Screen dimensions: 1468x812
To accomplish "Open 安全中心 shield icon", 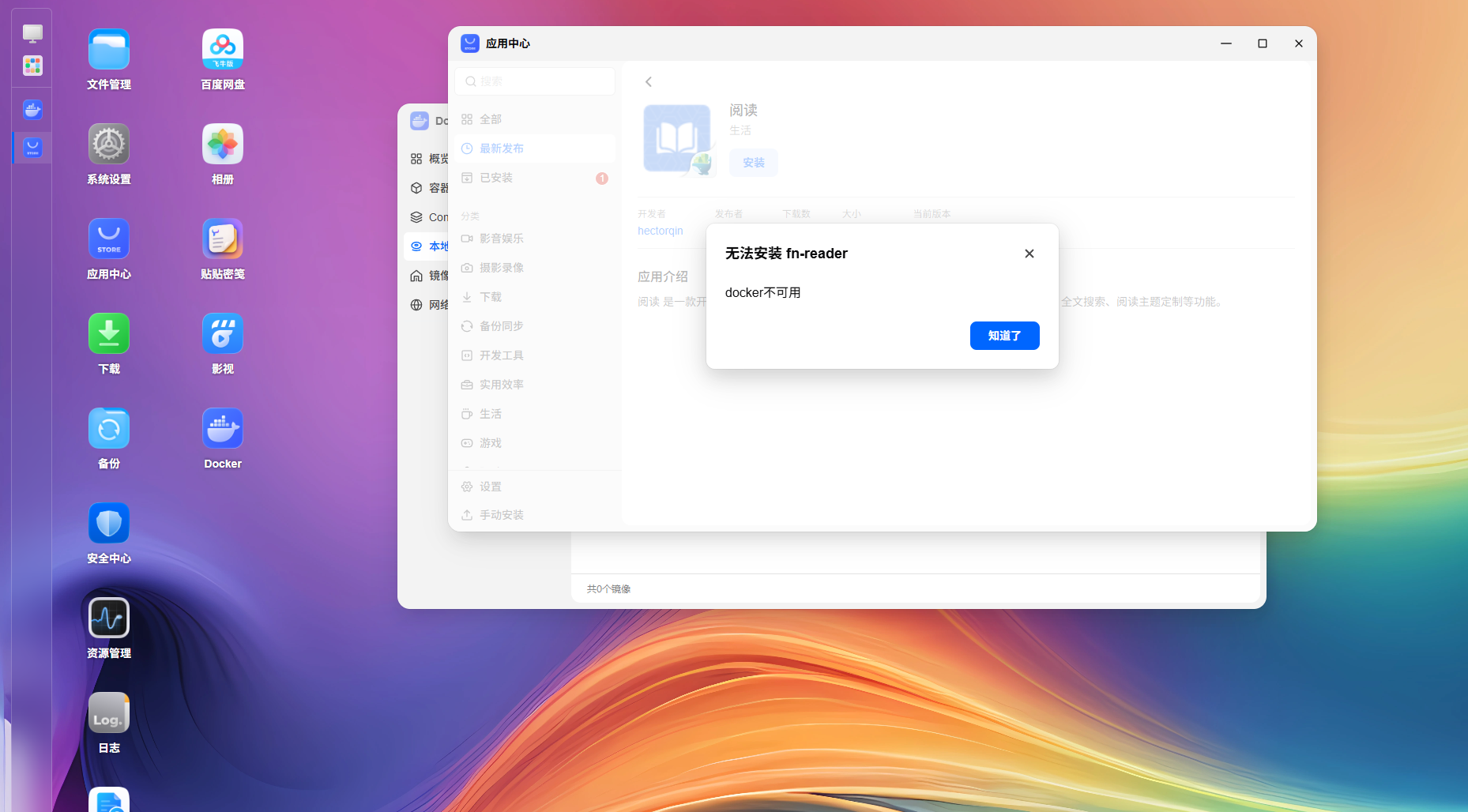I will (x=109, y=523).
